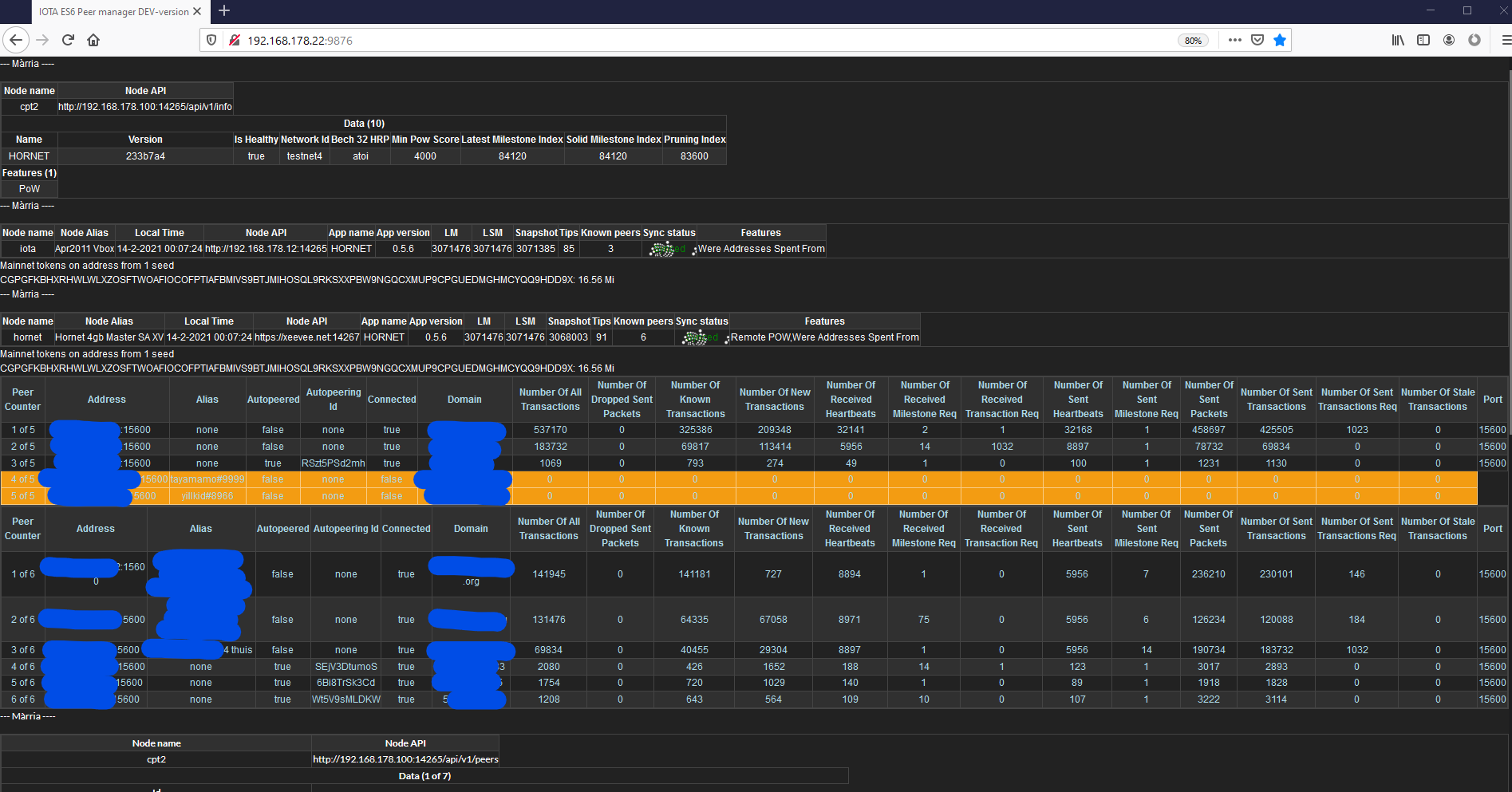Screen dimensions: 1512x792
Task: Click the Data (10) table header
Action: [364, 124]
